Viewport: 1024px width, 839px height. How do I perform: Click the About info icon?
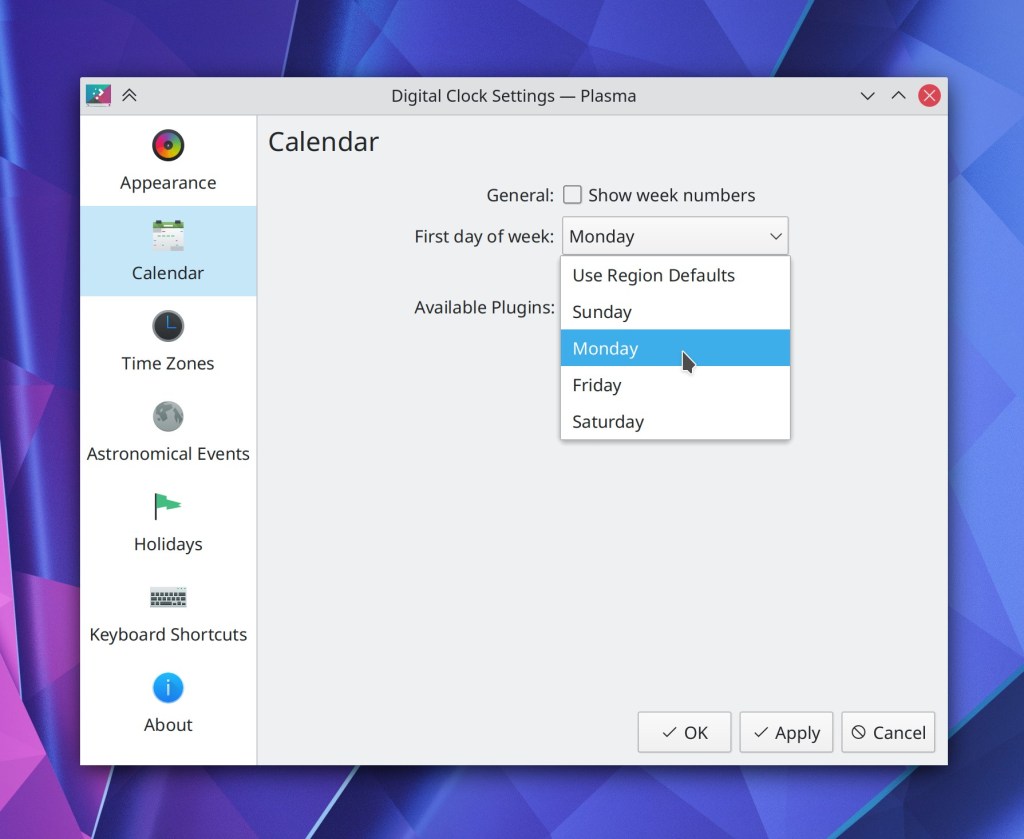tap(168, 688)
